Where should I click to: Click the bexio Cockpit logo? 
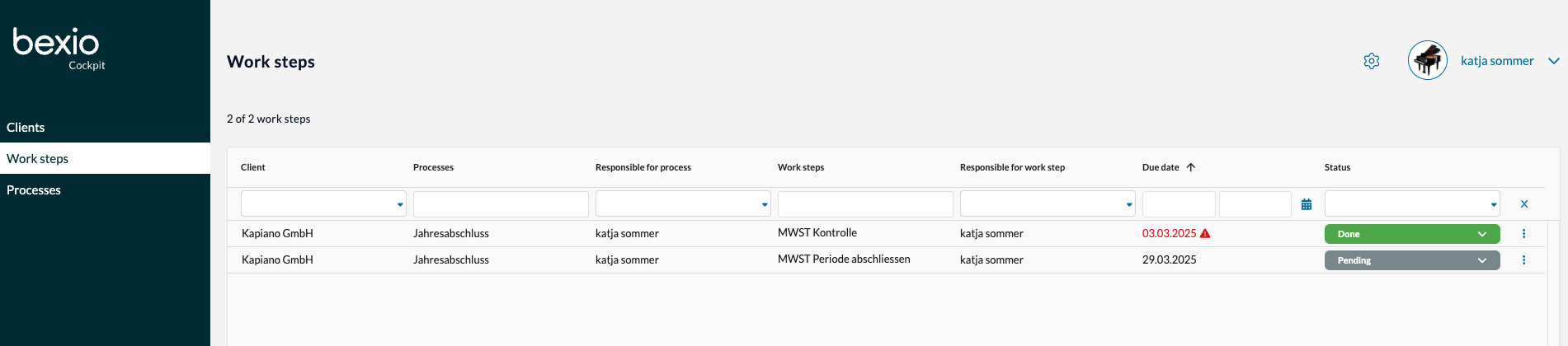(58, 47)
